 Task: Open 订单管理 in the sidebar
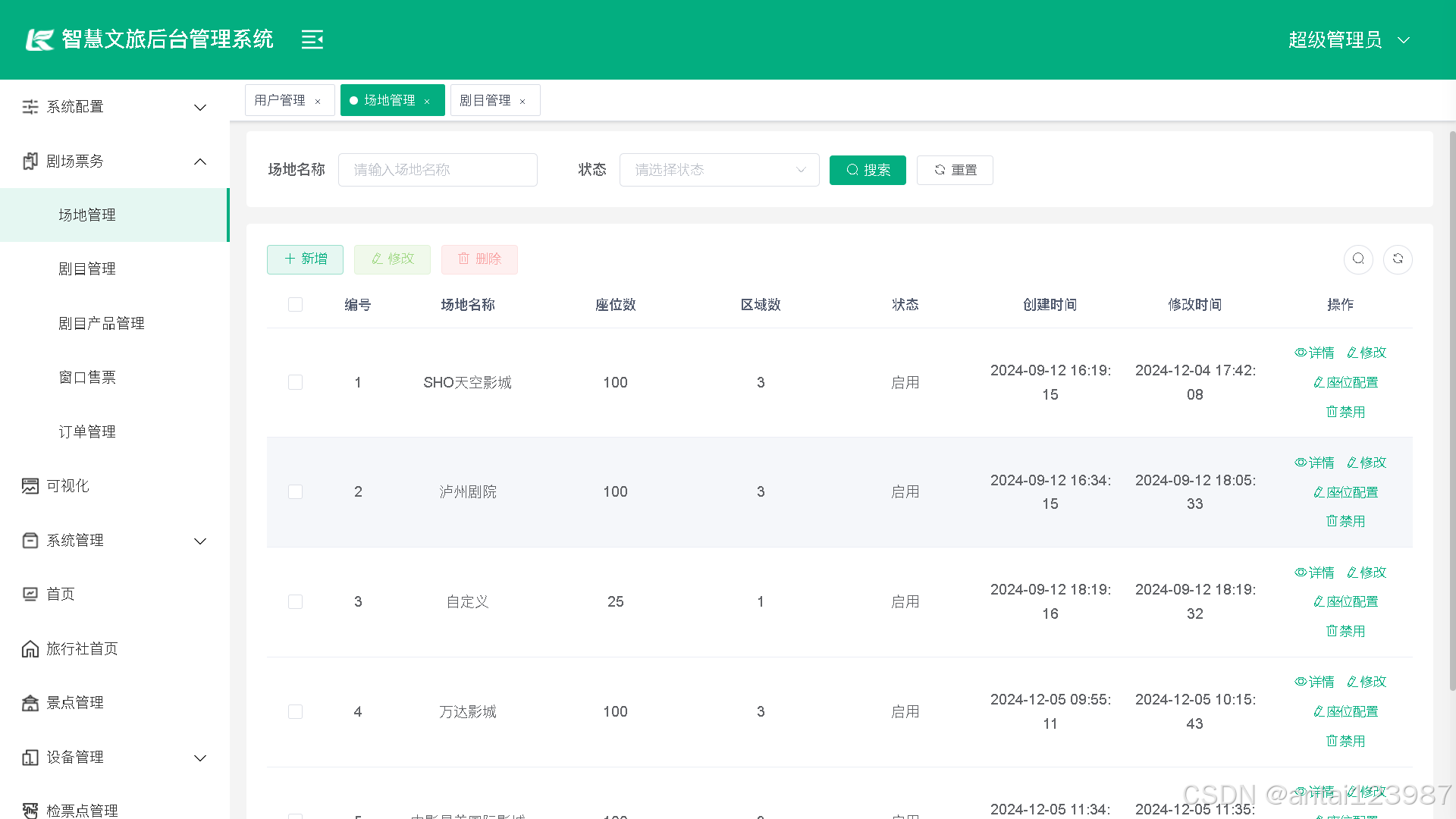(x=87, y=431)
